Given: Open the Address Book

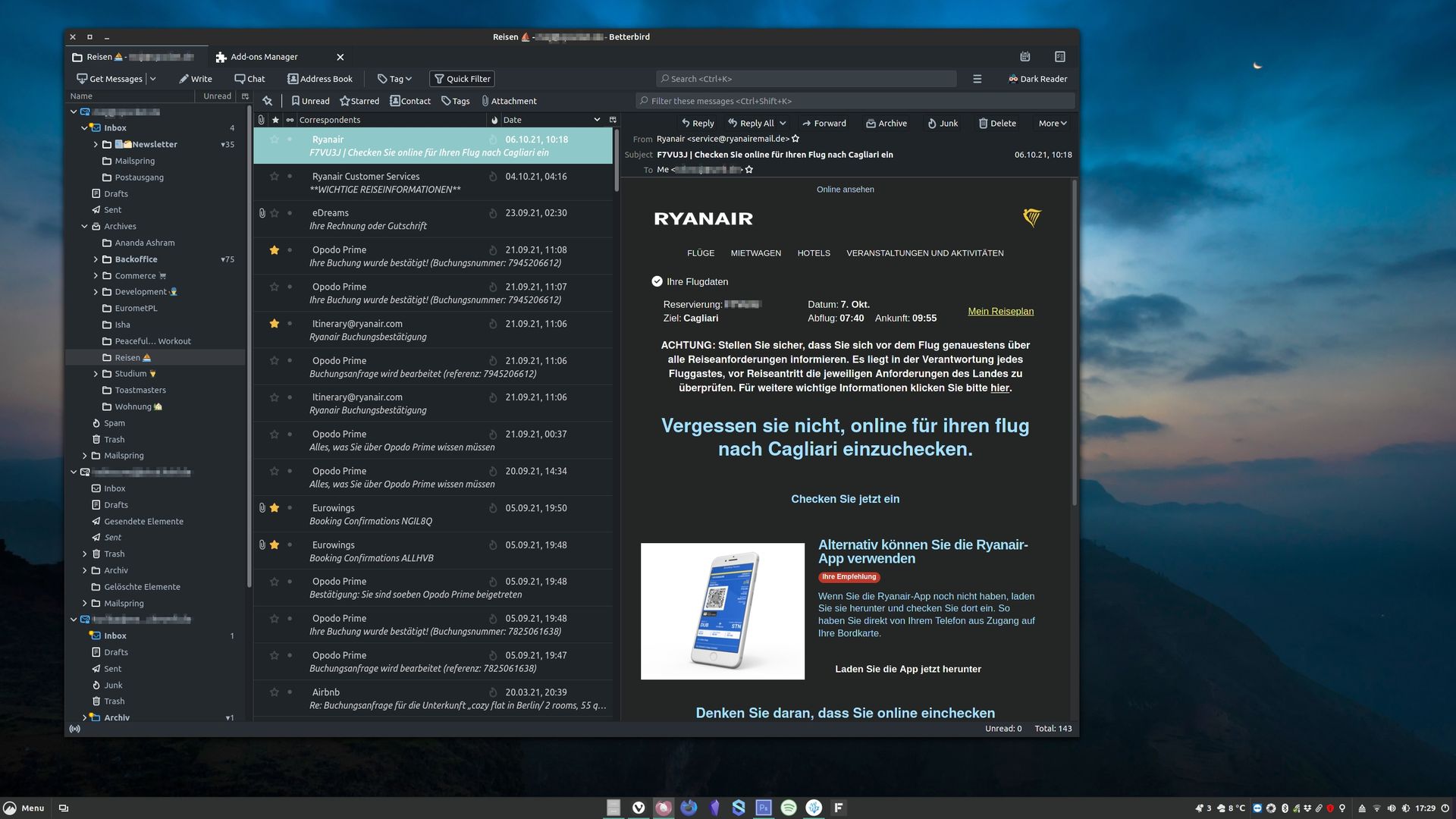Looking at the screenshot, I should pyautogui.click(x=320, y=79).
